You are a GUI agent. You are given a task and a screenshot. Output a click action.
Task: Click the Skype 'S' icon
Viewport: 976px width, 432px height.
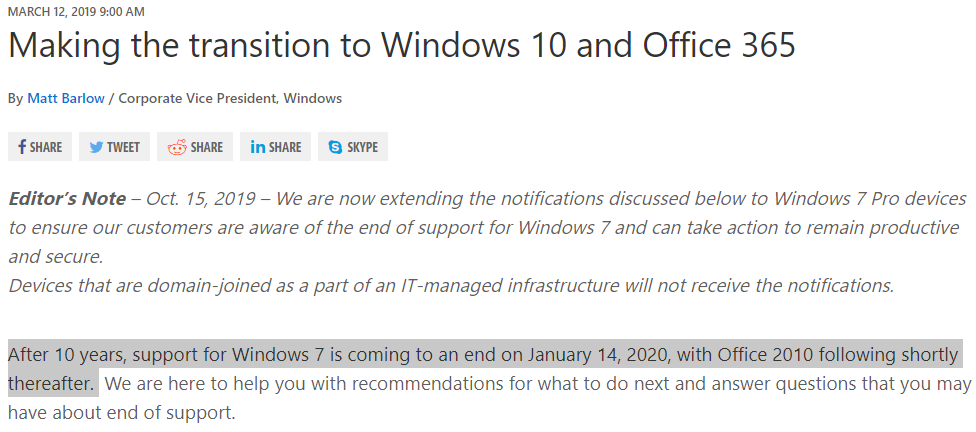335,148
